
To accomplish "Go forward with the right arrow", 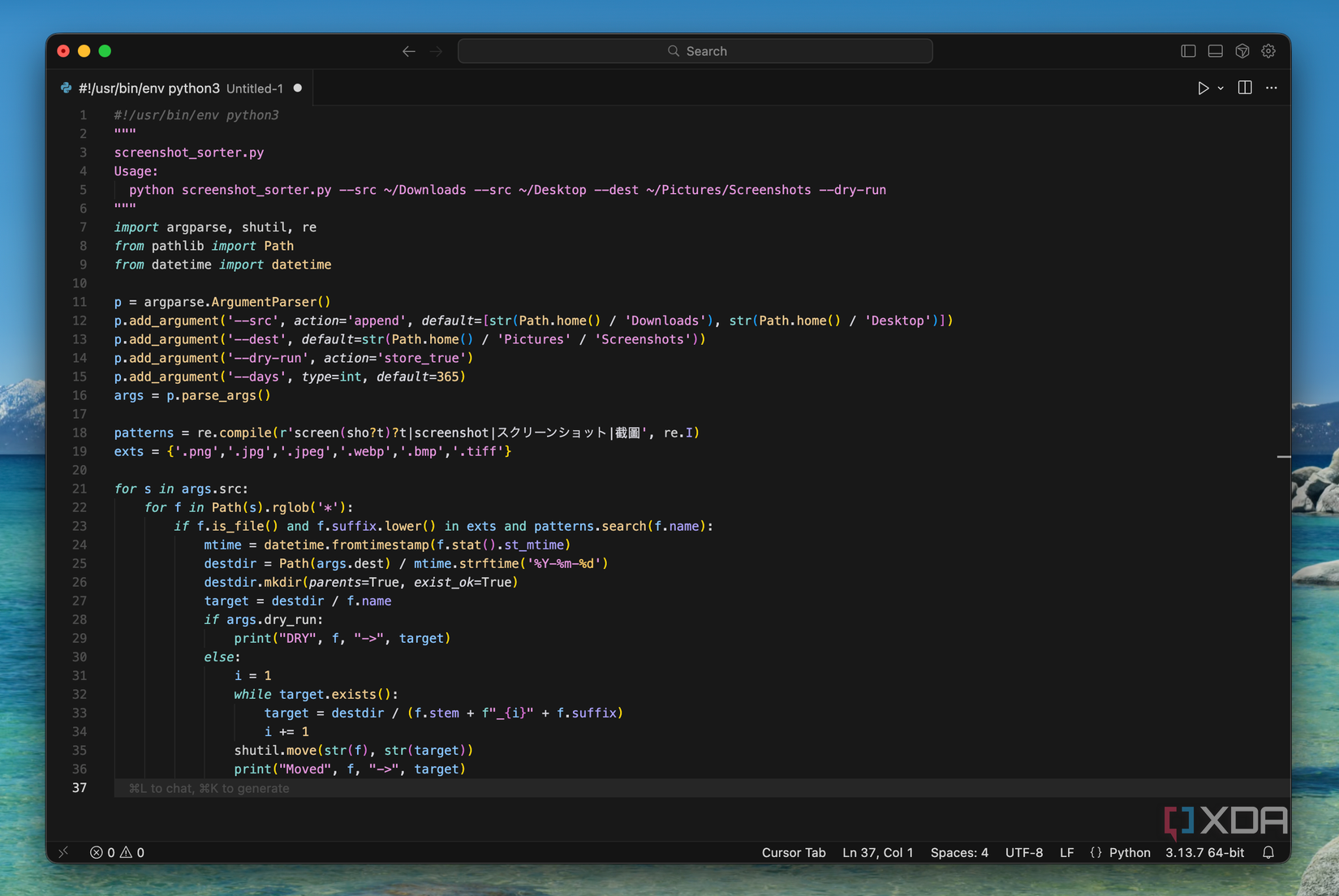I will [x=436, y=51].
